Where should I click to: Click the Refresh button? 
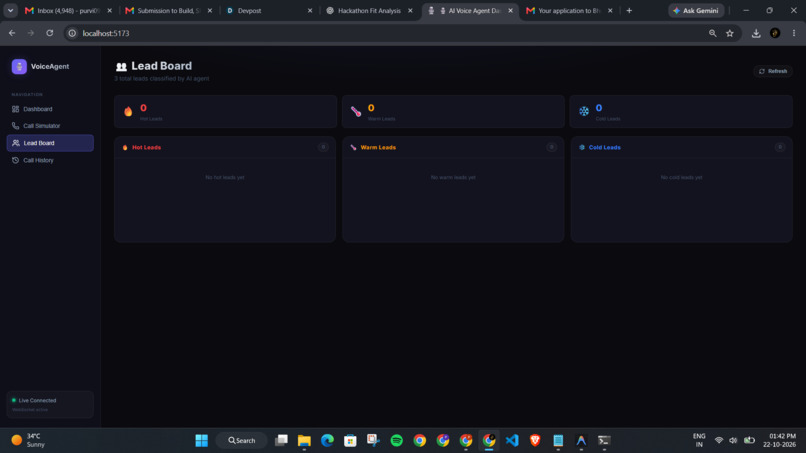(773, 71)
